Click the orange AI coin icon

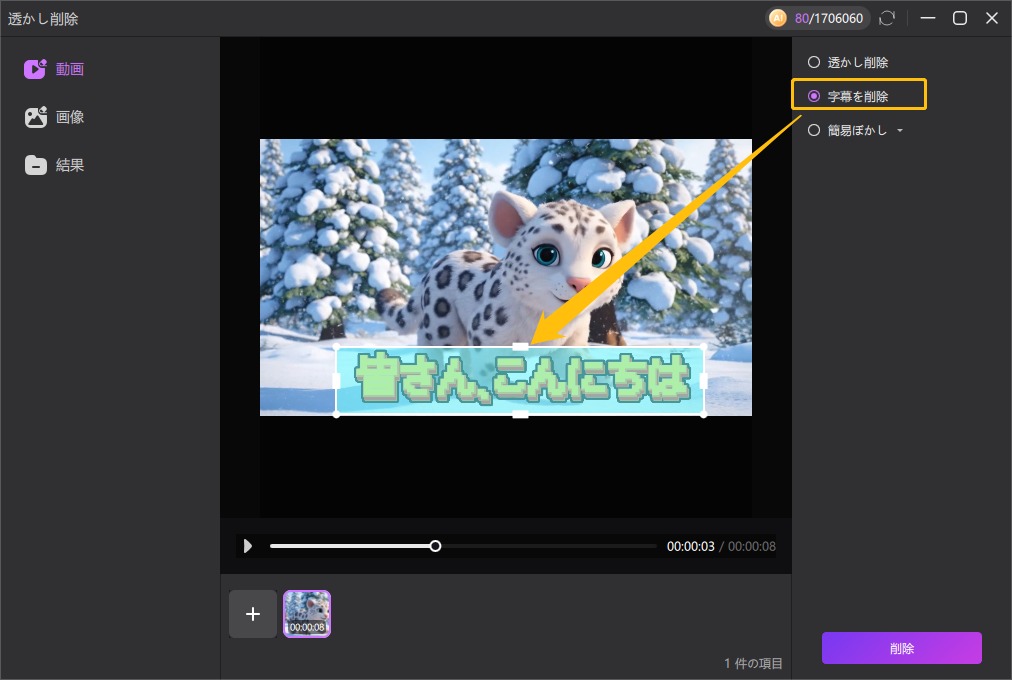(x=777, y=18)
